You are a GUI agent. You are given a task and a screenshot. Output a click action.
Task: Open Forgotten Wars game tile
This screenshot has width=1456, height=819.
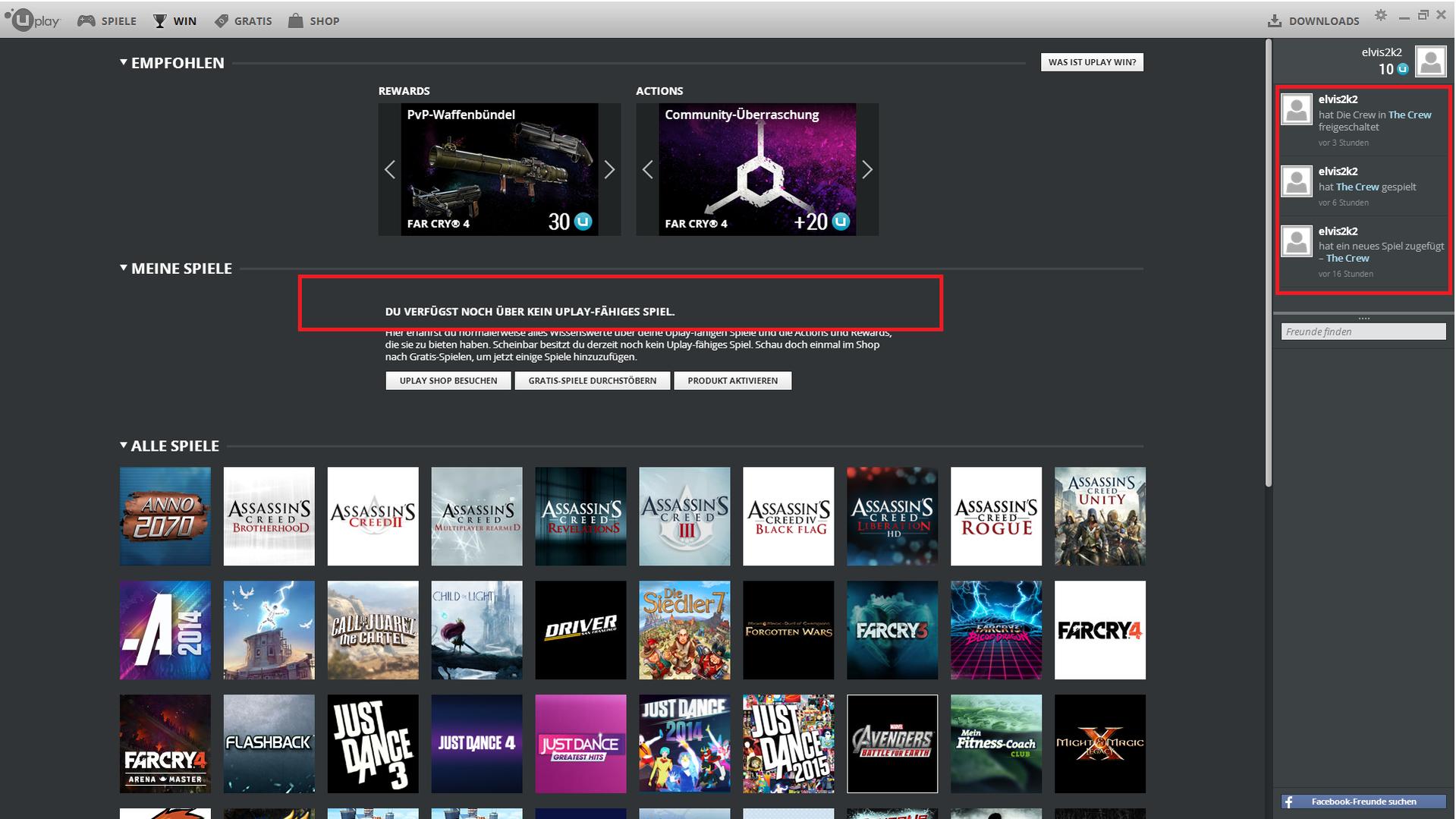pos(788,630)
